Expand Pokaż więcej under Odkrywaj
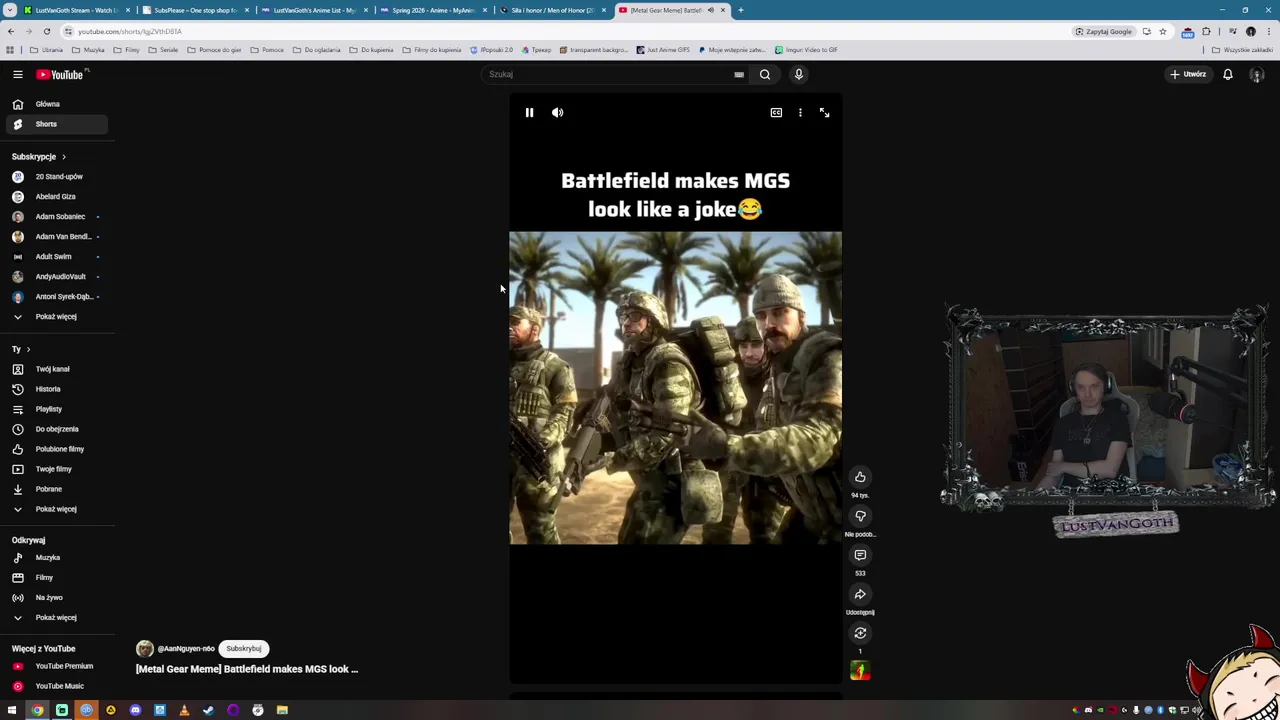This screenshot has width=1280, height=720. coord(56,618)
